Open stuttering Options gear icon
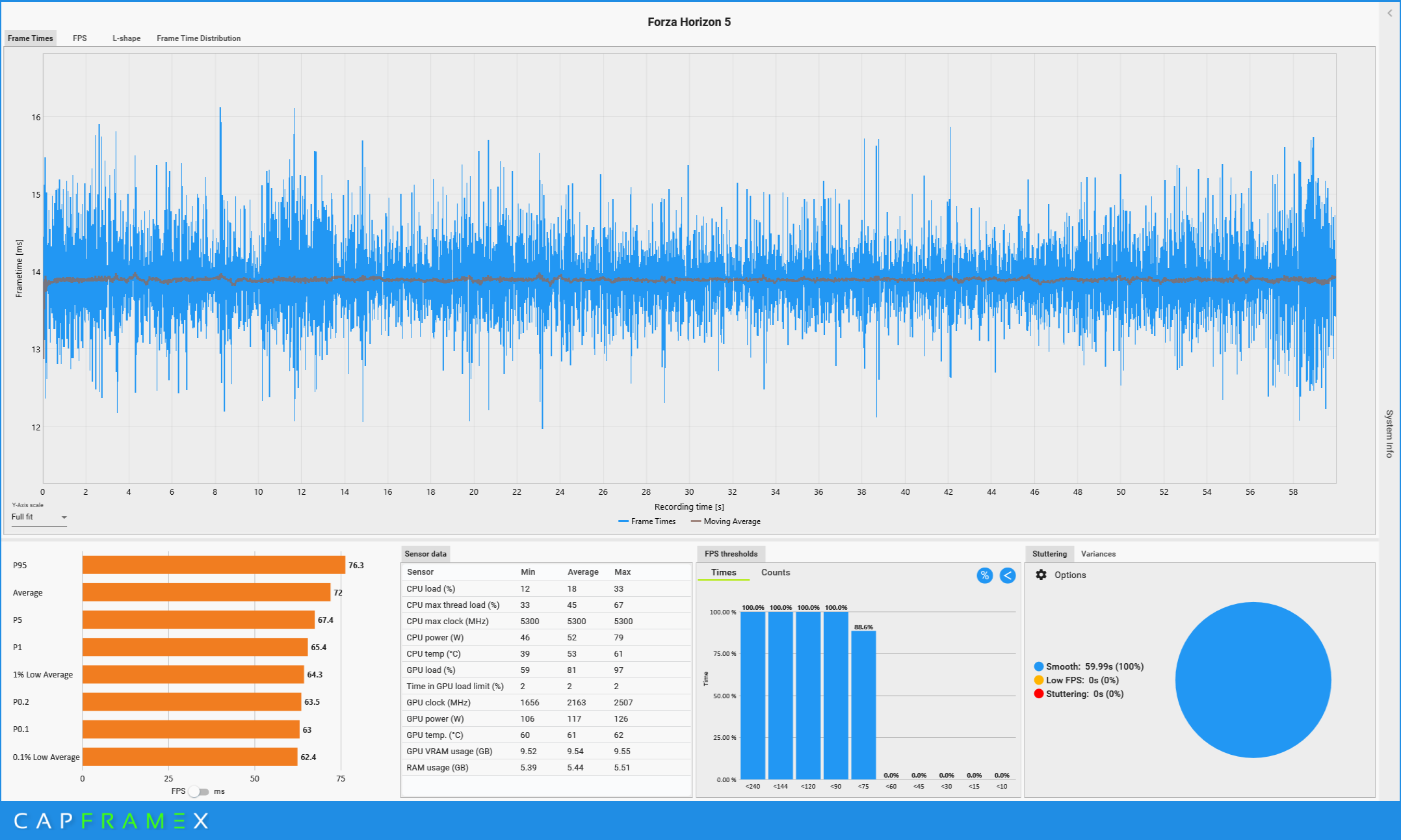 [1041, 575]
